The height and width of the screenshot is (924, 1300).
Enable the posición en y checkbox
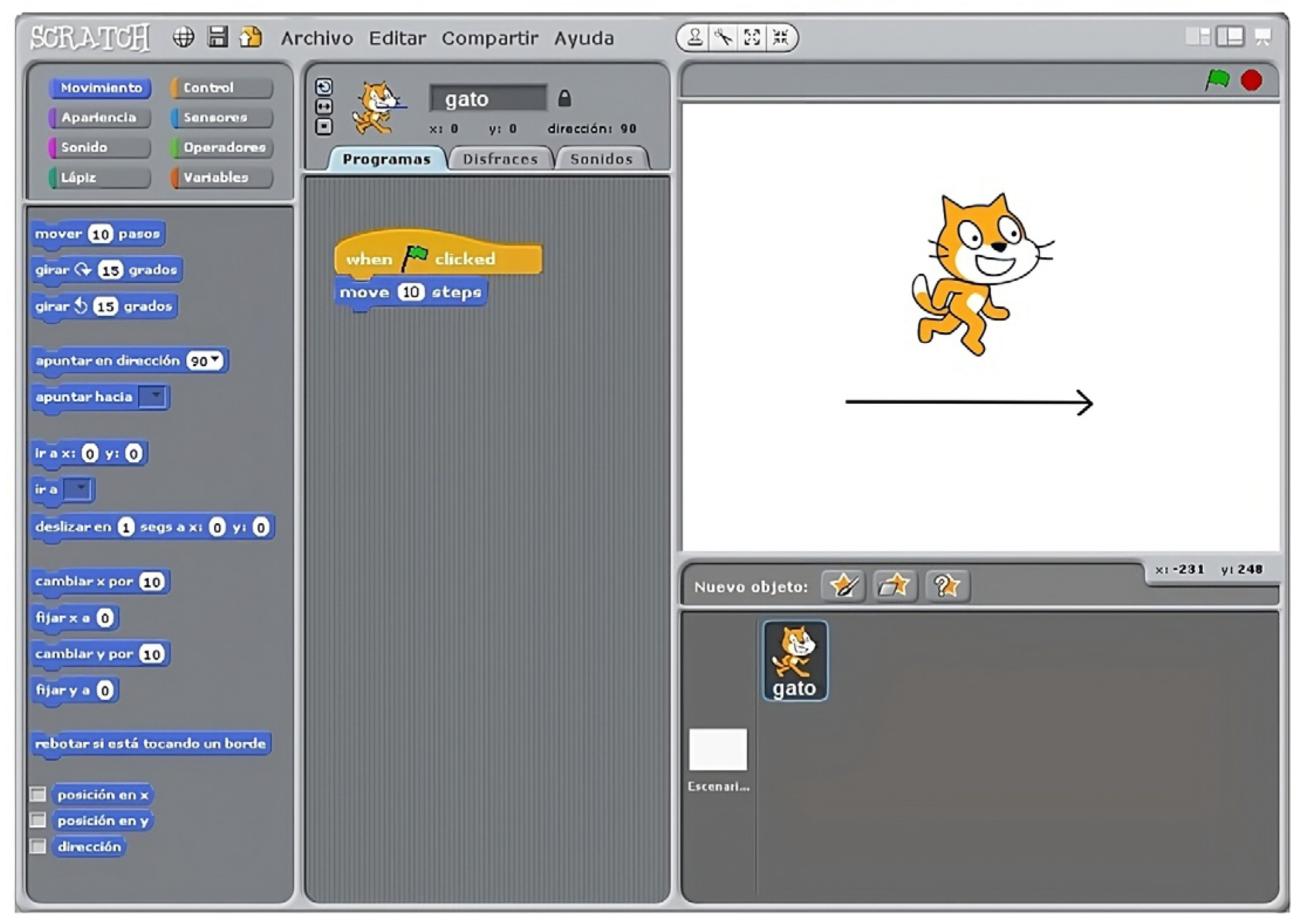38,820
